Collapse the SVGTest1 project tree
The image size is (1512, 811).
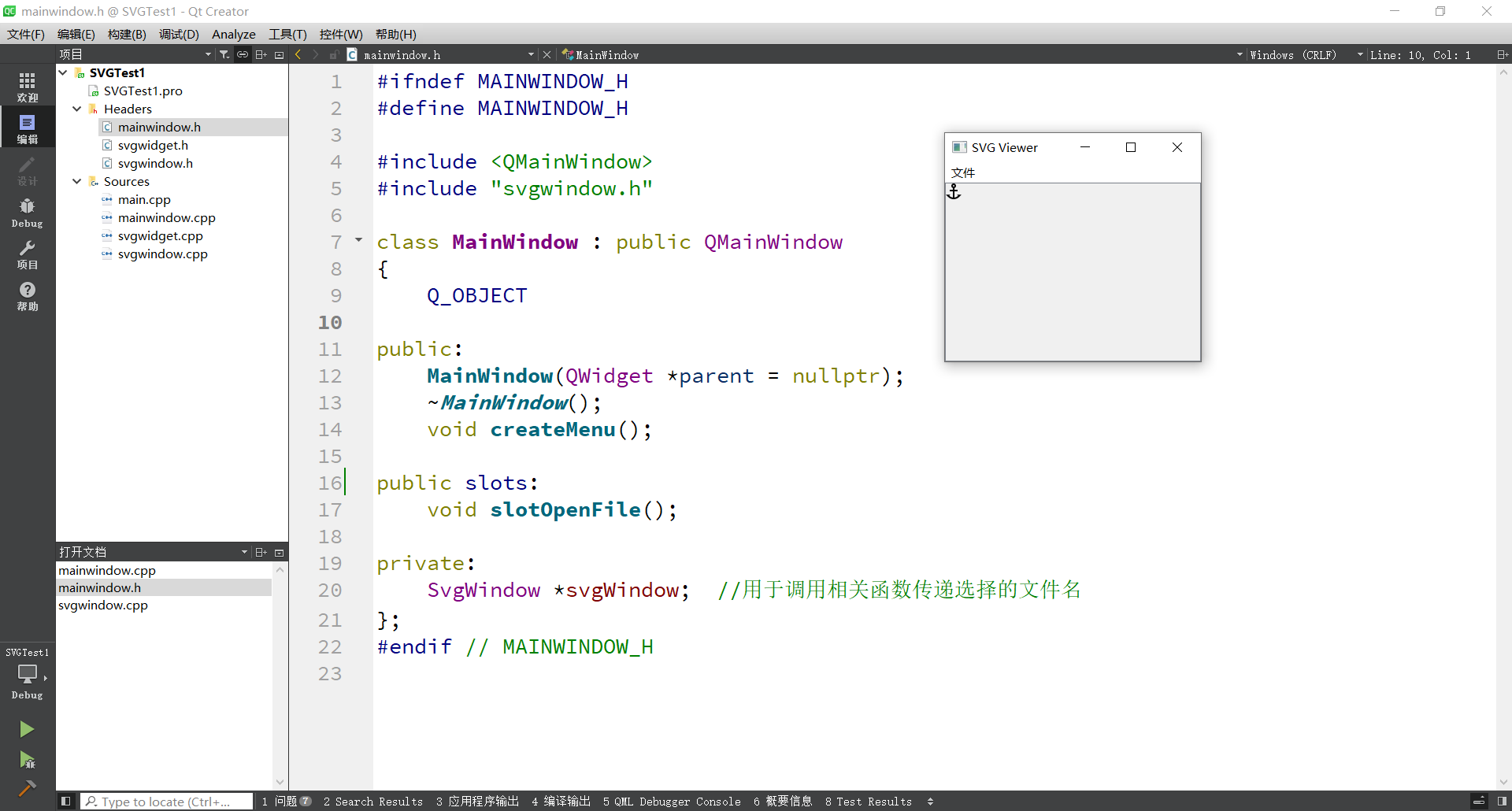pyautogui.click(x=63, y=72)
